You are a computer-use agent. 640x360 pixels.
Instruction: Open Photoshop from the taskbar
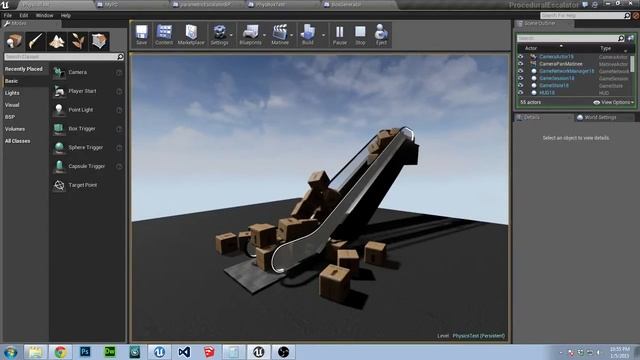85,352
